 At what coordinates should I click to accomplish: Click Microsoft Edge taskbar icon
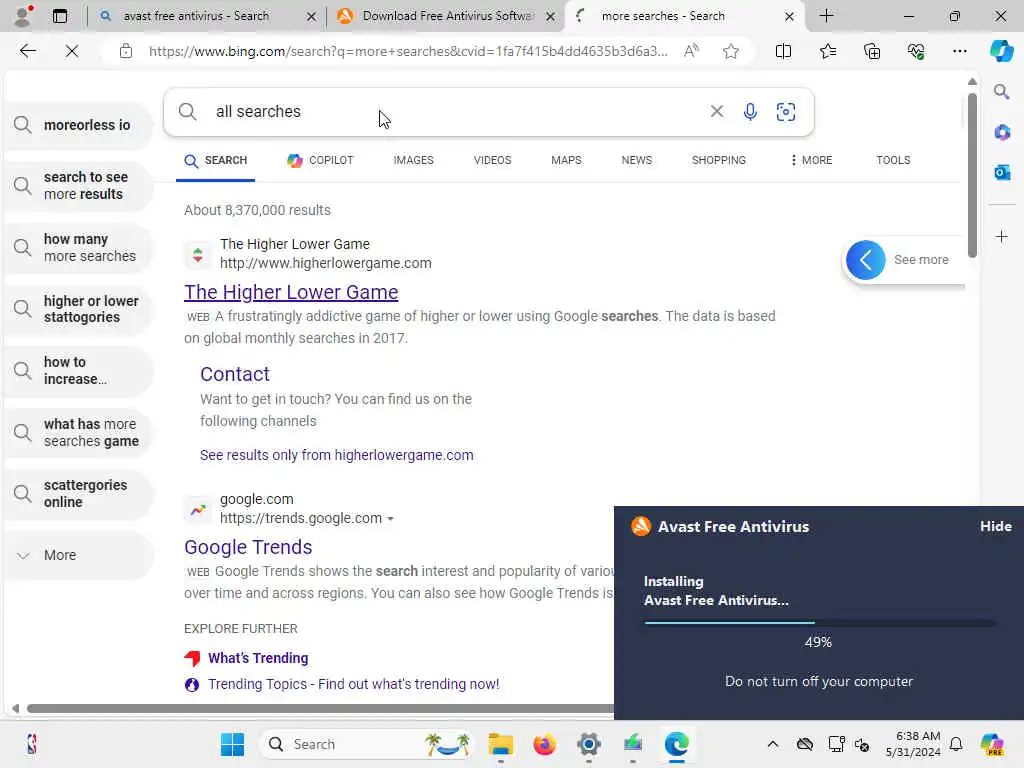pyautogui.click(x=677, y=744)
